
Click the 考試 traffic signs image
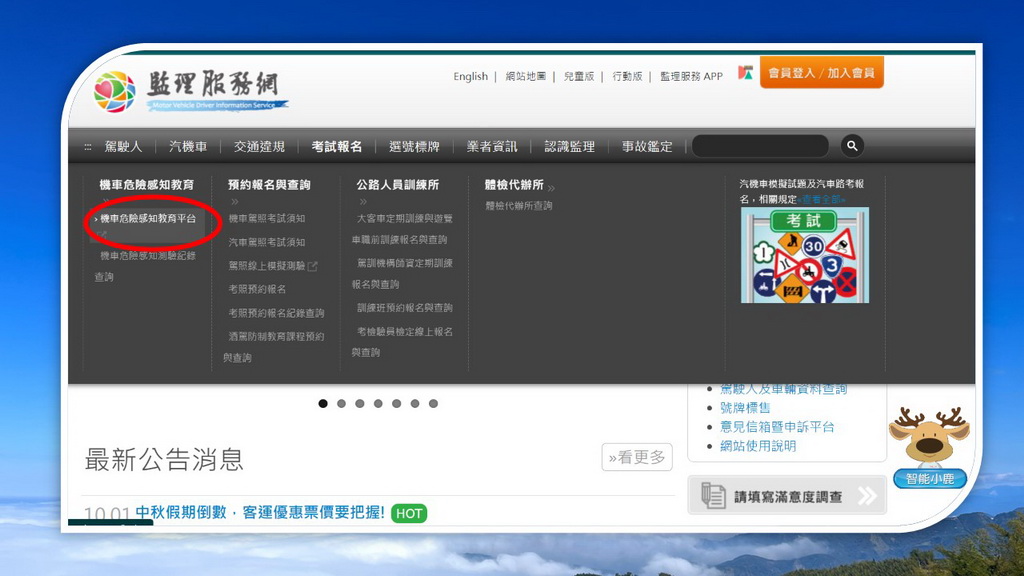pos(804,256)
